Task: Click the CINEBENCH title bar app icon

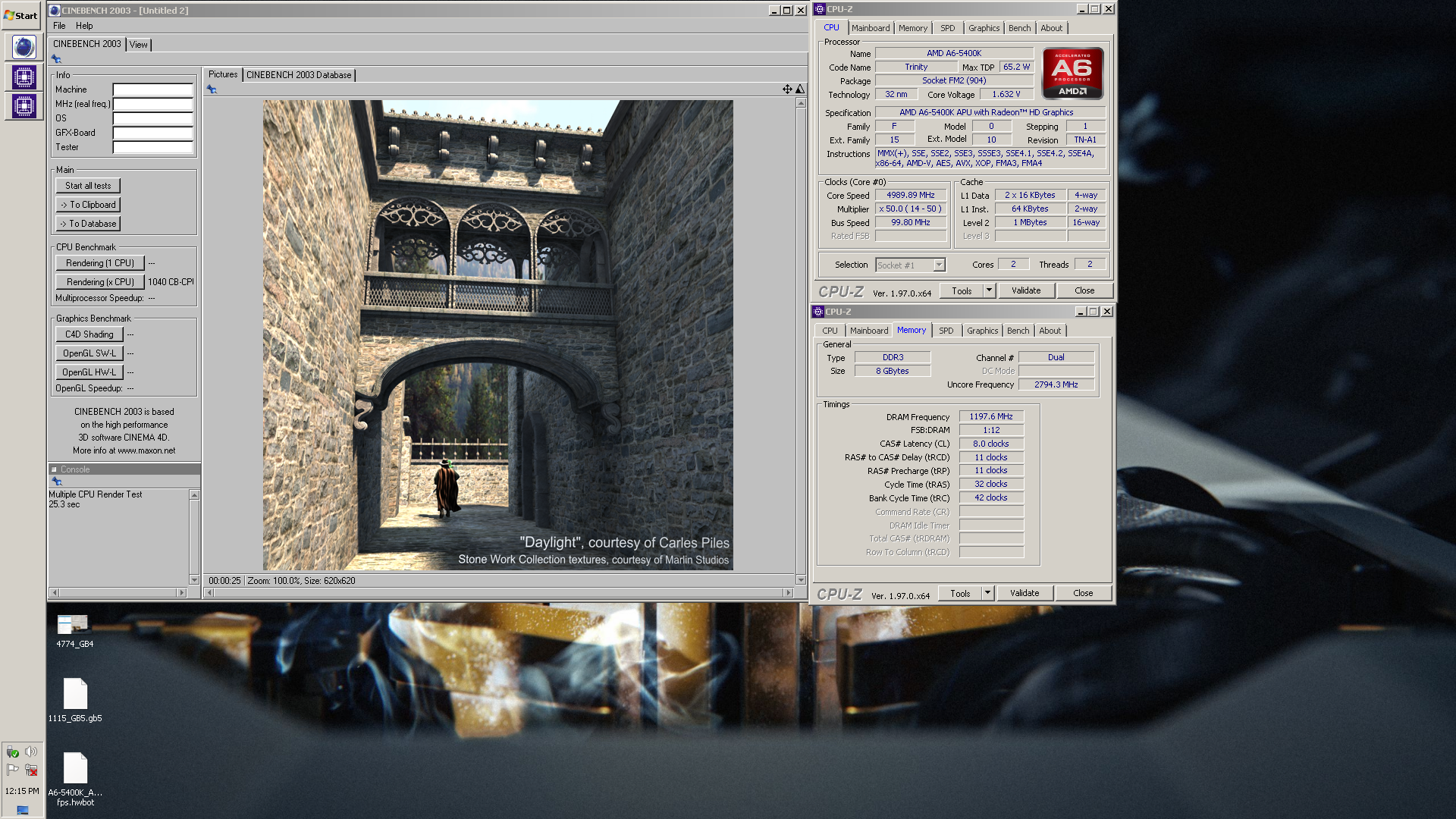Action: pos(55,10)
